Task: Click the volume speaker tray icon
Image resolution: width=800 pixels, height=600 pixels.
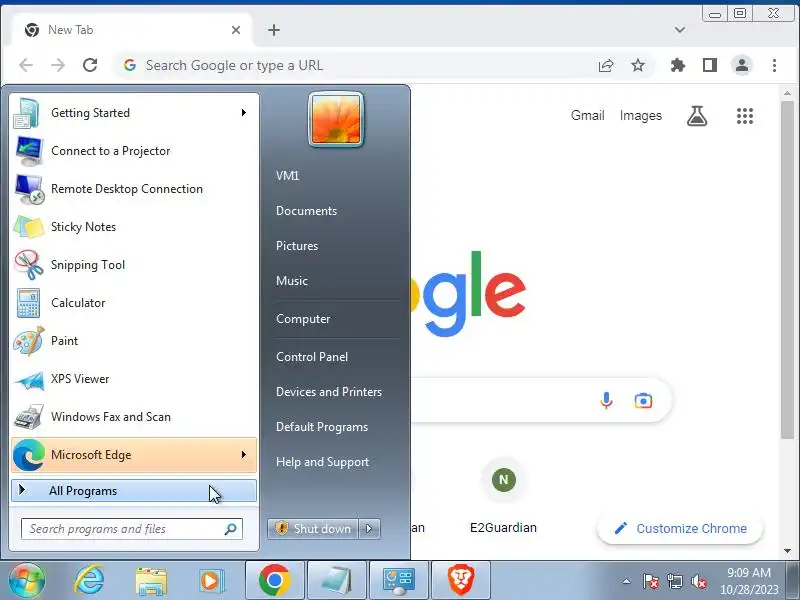Action: pos(698,582)
